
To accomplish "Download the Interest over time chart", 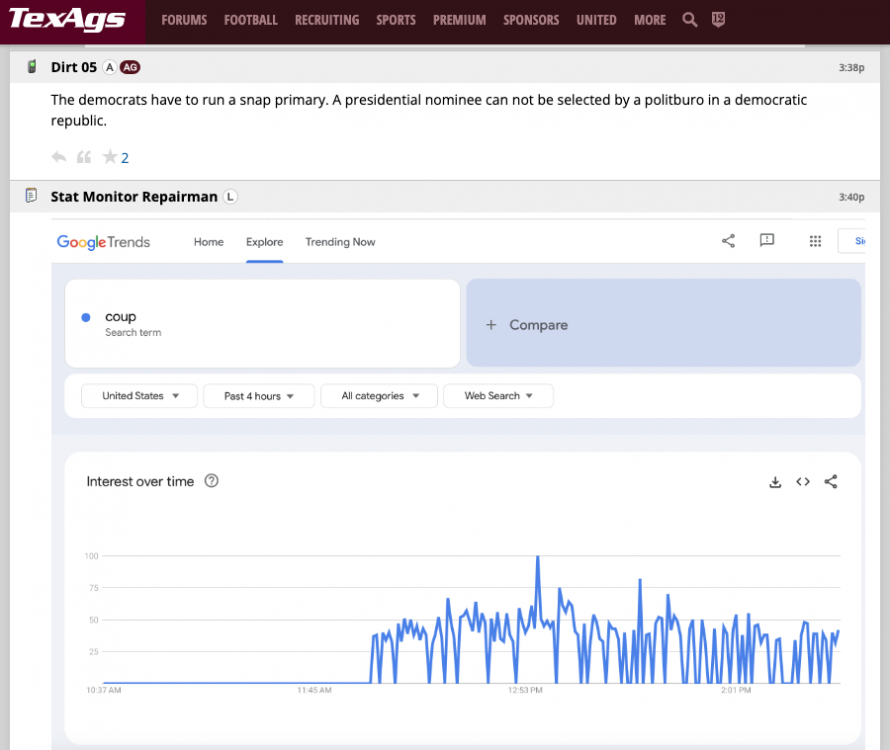I will coord(774,482).
